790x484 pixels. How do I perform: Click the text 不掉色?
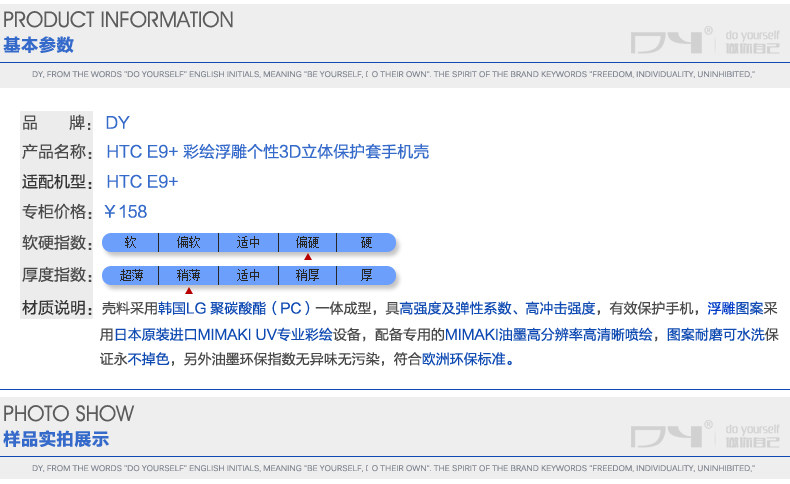tap(148, 359)
